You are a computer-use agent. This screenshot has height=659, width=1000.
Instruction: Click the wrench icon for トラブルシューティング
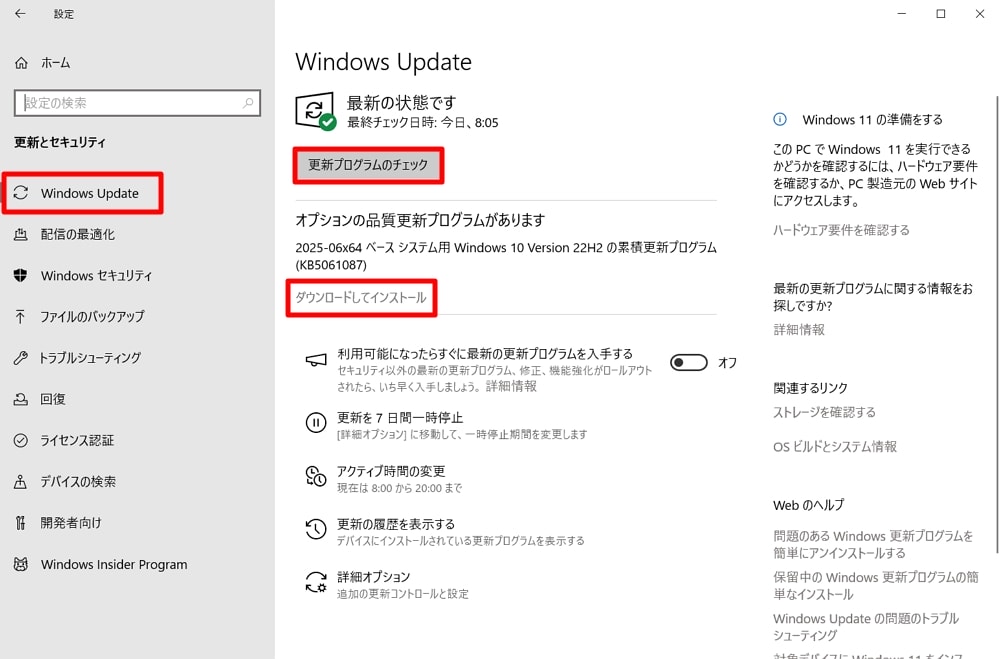point(20,358)
